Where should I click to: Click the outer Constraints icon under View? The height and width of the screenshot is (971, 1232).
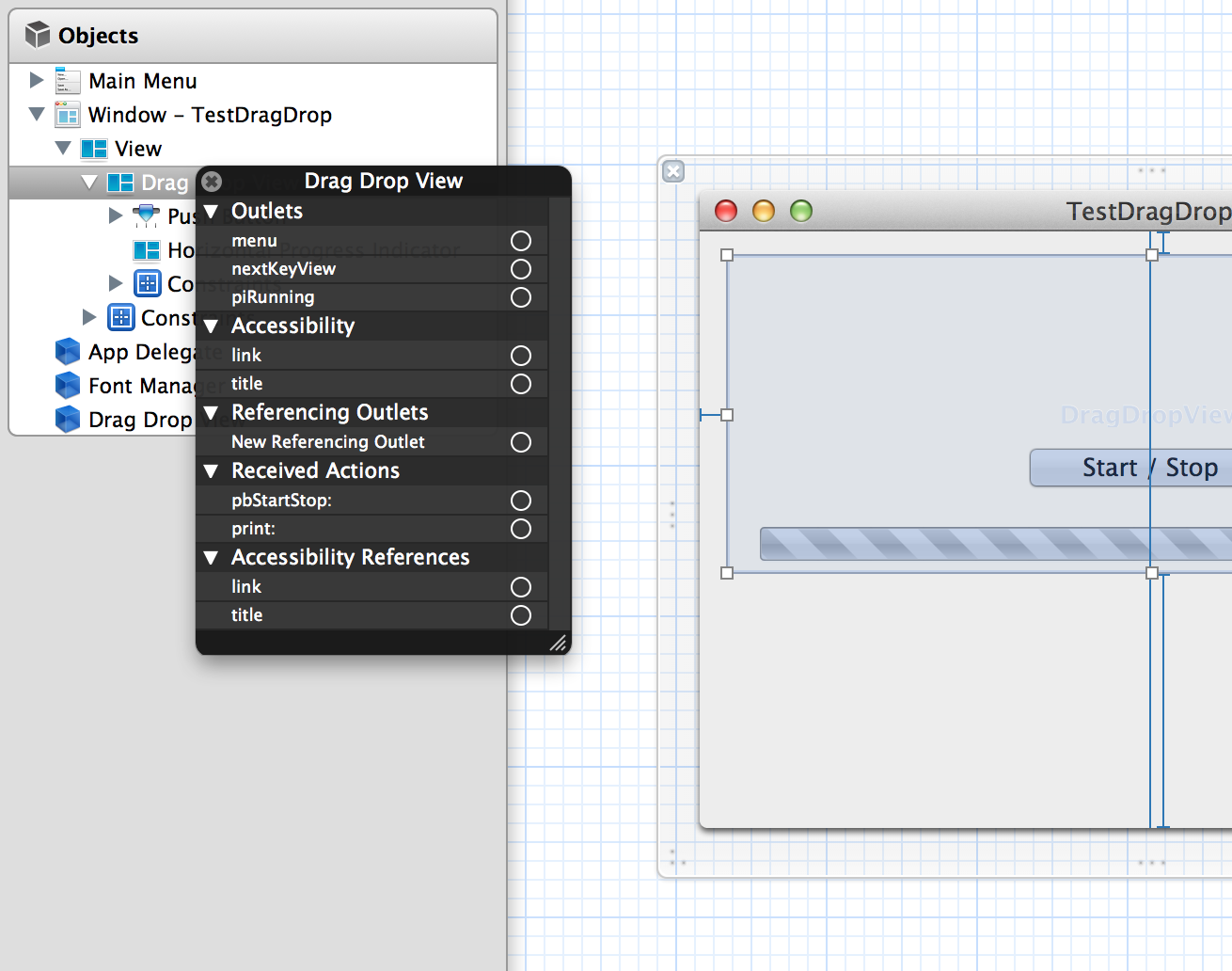point(121,317)
